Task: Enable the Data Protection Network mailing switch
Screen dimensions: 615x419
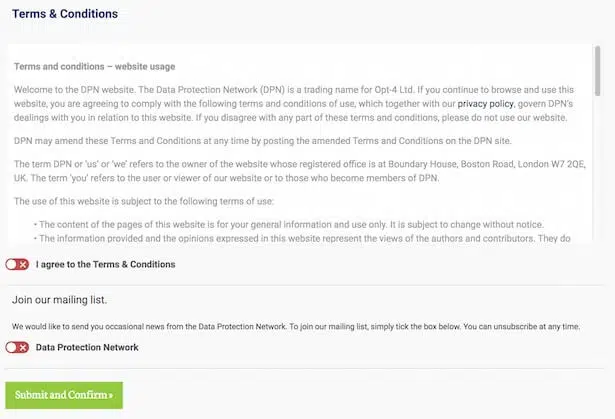Action: point(16,348)
